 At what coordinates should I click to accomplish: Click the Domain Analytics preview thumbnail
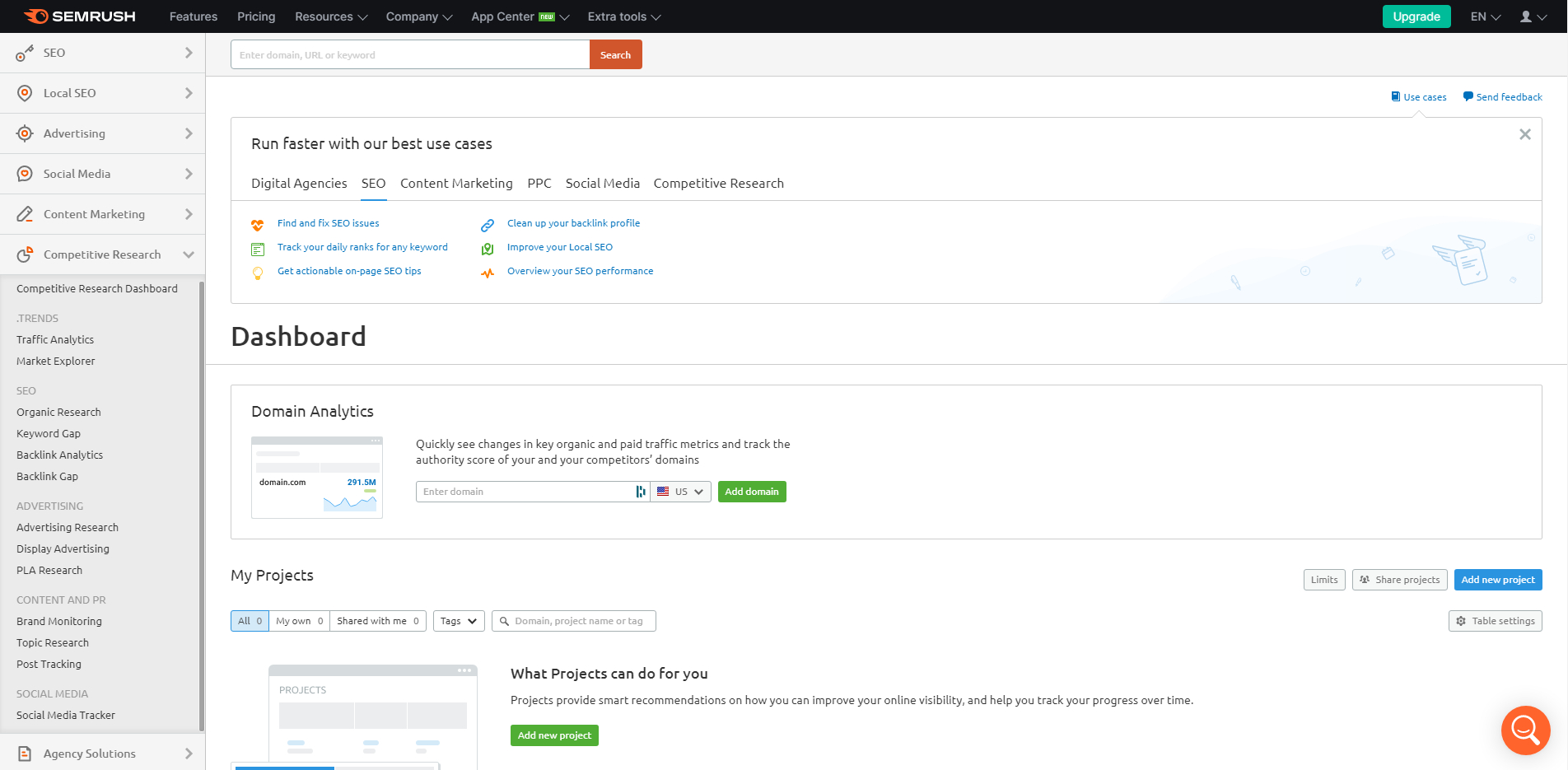[x=317, y=478]
